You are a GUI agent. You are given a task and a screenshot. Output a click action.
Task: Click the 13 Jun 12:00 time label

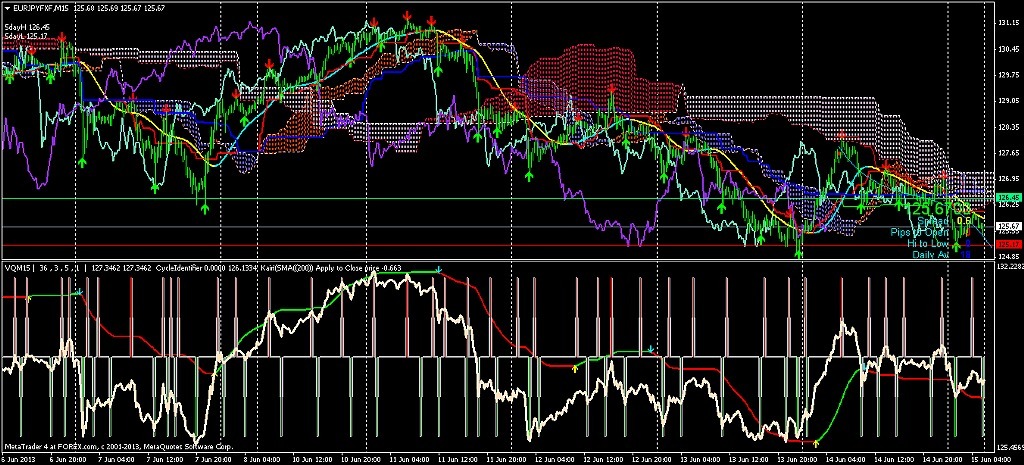(749, 460)
